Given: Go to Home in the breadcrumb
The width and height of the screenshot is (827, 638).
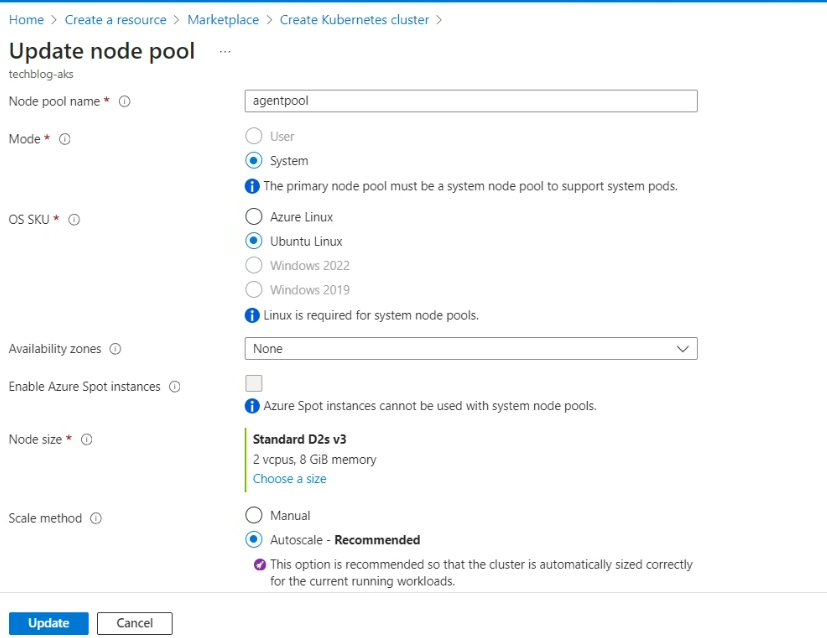Looking at the screenshot, I should 26,20.
